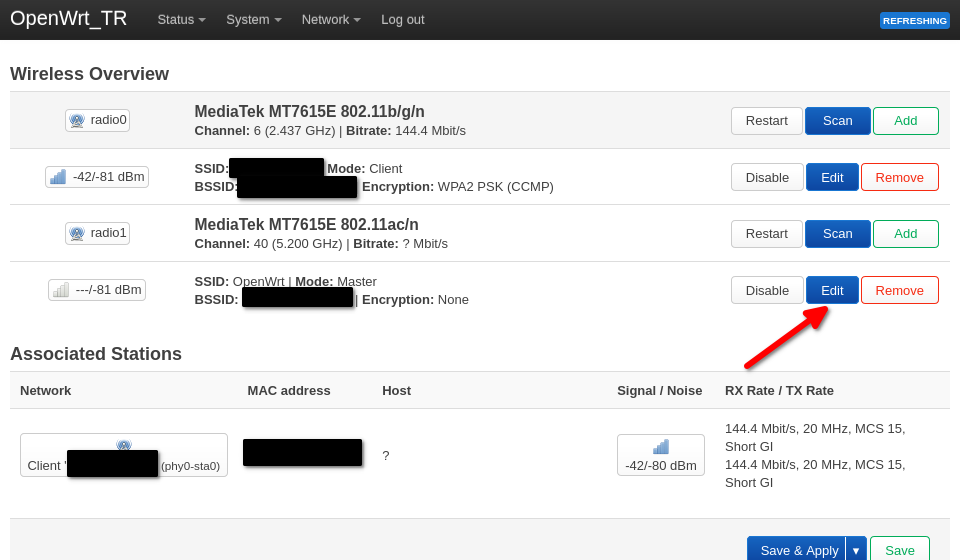Click Log out in the navigation bar
Screen dimensions: 960x560
point(402,20)
